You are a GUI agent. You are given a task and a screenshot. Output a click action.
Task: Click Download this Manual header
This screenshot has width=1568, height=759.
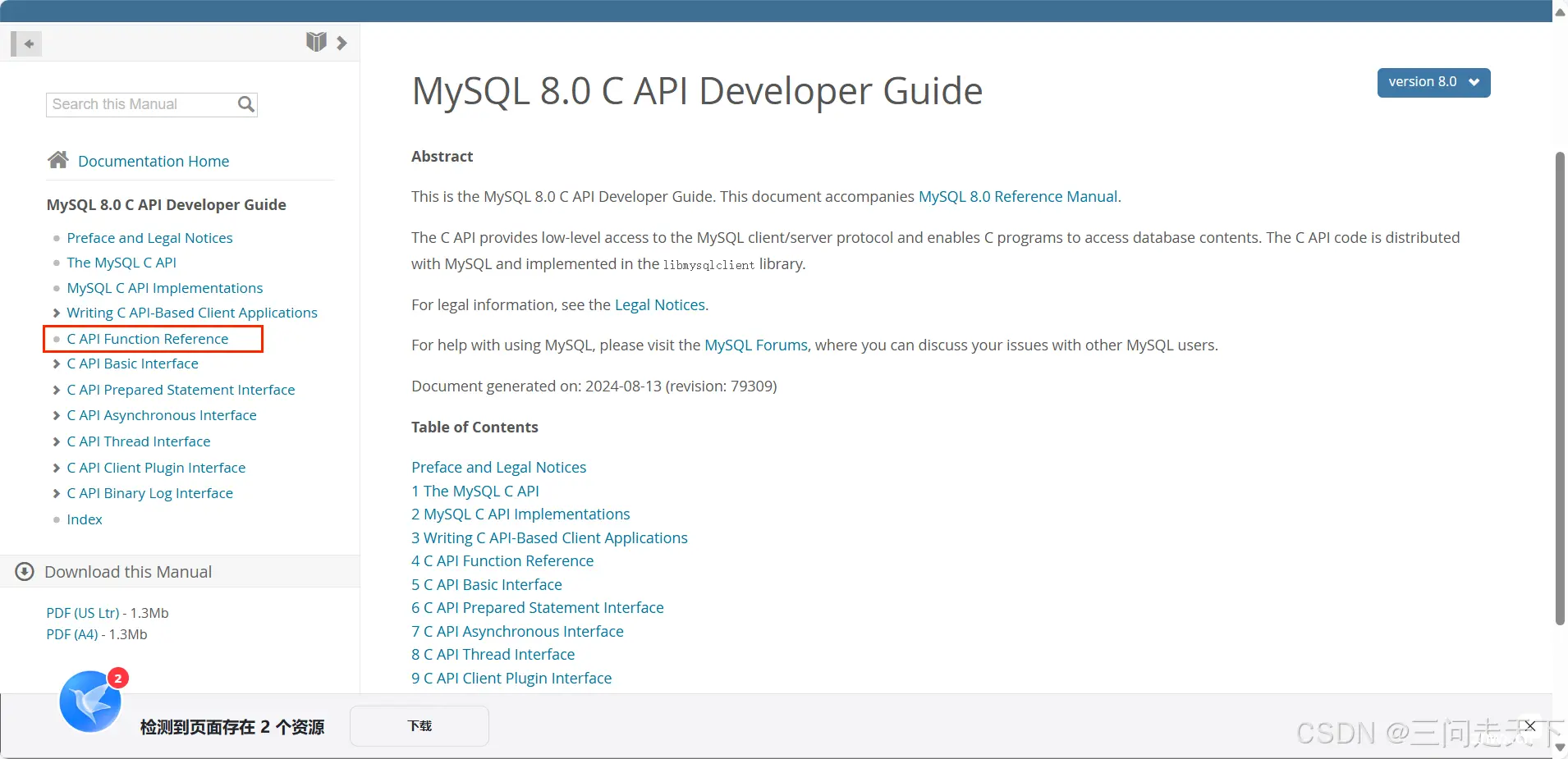point(128,572)
